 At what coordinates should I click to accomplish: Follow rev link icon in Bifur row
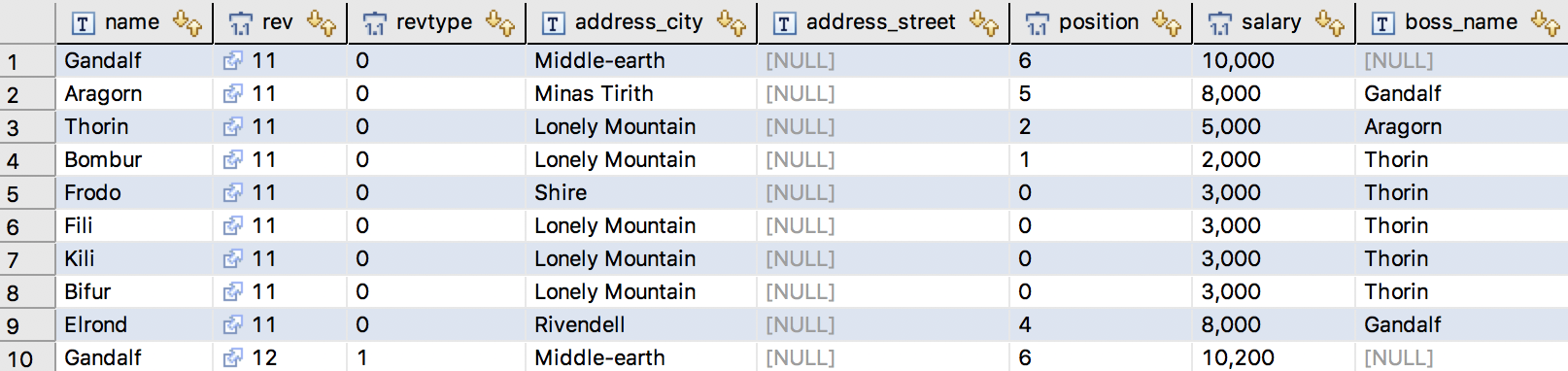pos(232,292)
